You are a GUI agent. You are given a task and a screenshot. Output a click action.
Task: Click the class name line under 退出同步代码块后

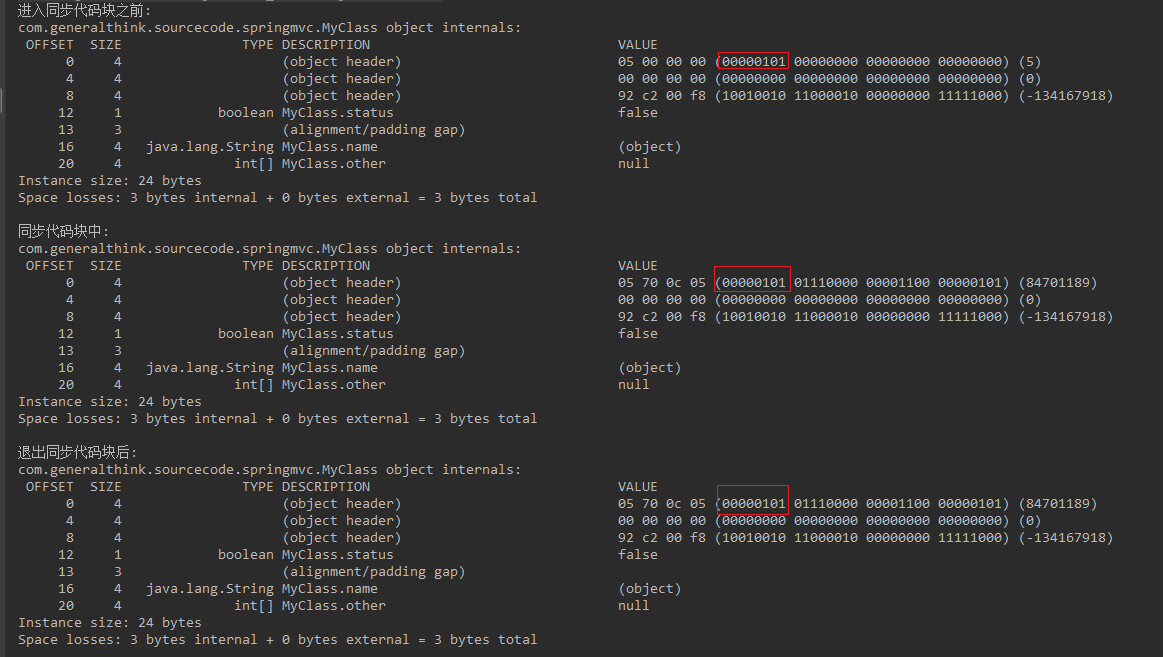pyautogui.click(x=269, y=470)
